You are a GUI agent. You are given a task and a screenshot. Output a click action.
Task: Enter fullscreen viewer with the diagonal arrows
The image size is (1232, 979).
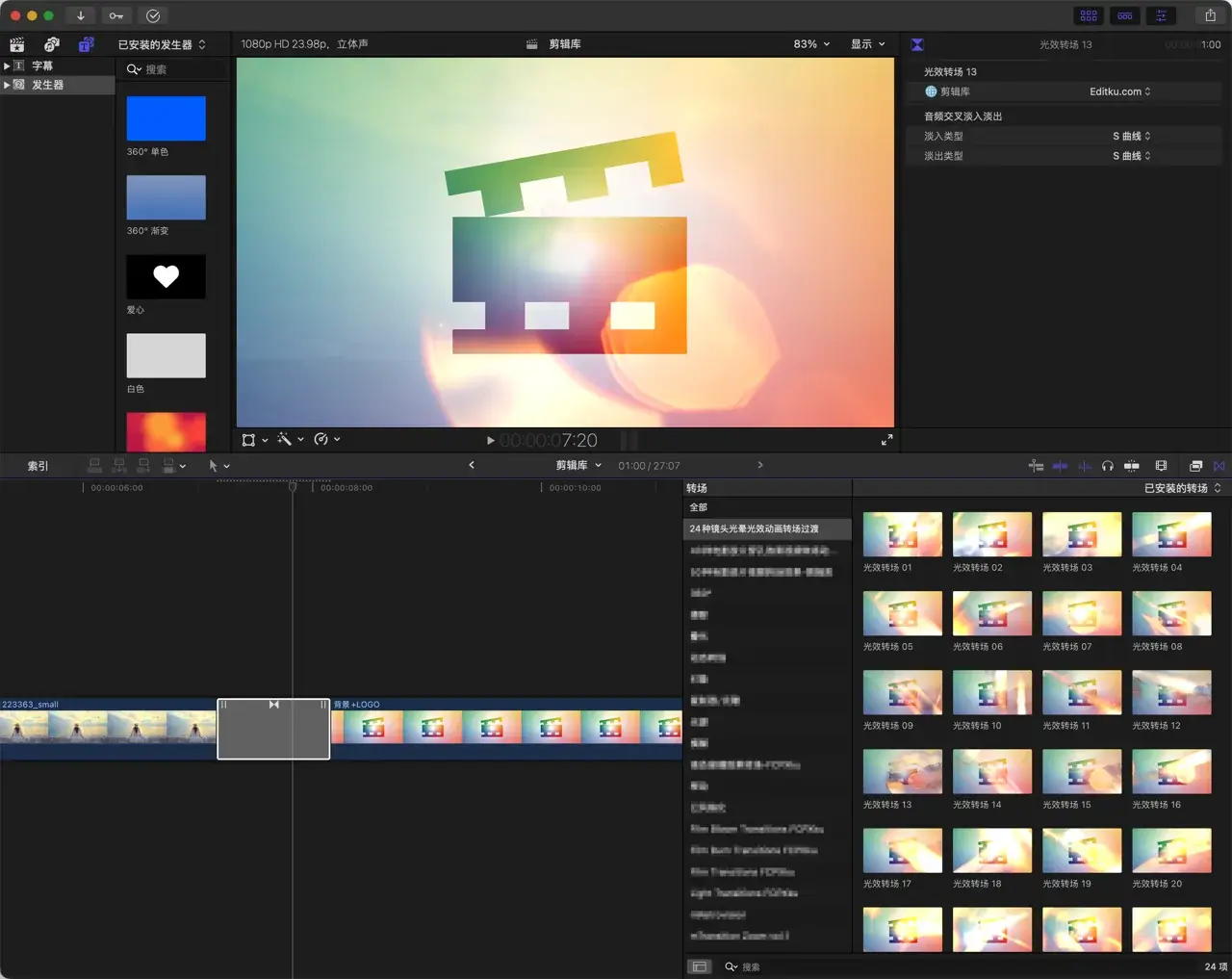(886, 440)
